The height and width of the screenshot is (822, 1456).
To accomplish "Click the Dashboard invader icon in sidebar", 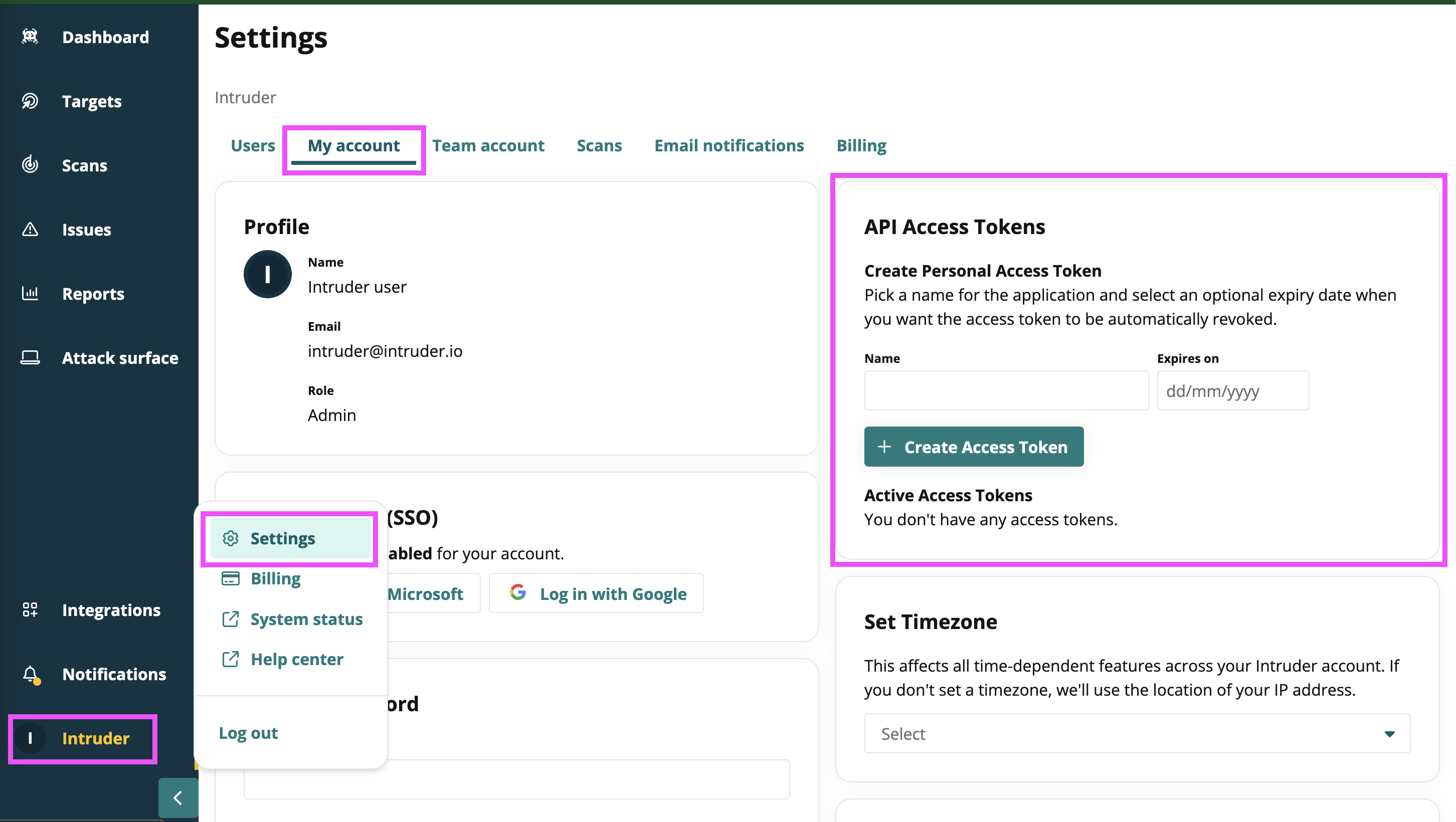I will 30,37.
